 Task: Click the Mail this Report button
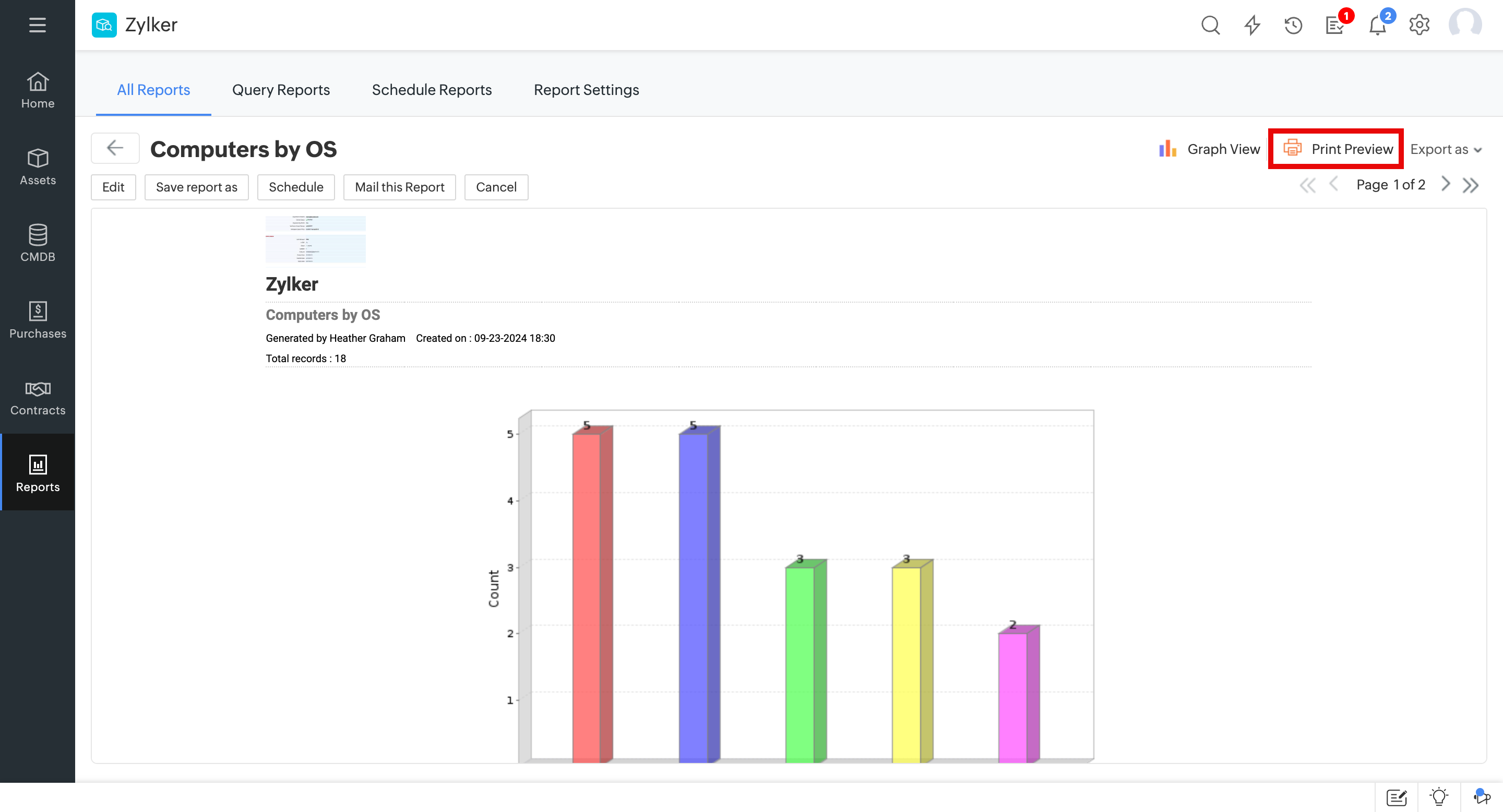tap(399, 187)
